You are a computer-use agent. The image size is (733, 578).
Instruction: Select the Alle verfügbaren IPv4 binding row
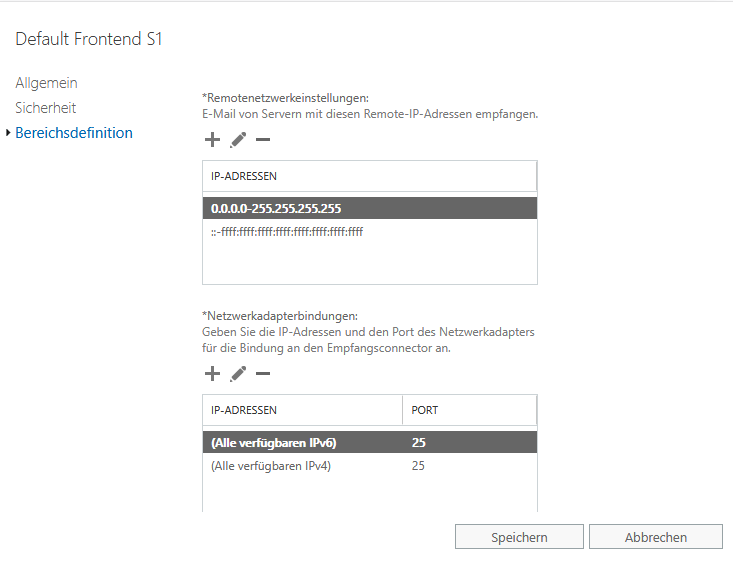coord(370,465)
